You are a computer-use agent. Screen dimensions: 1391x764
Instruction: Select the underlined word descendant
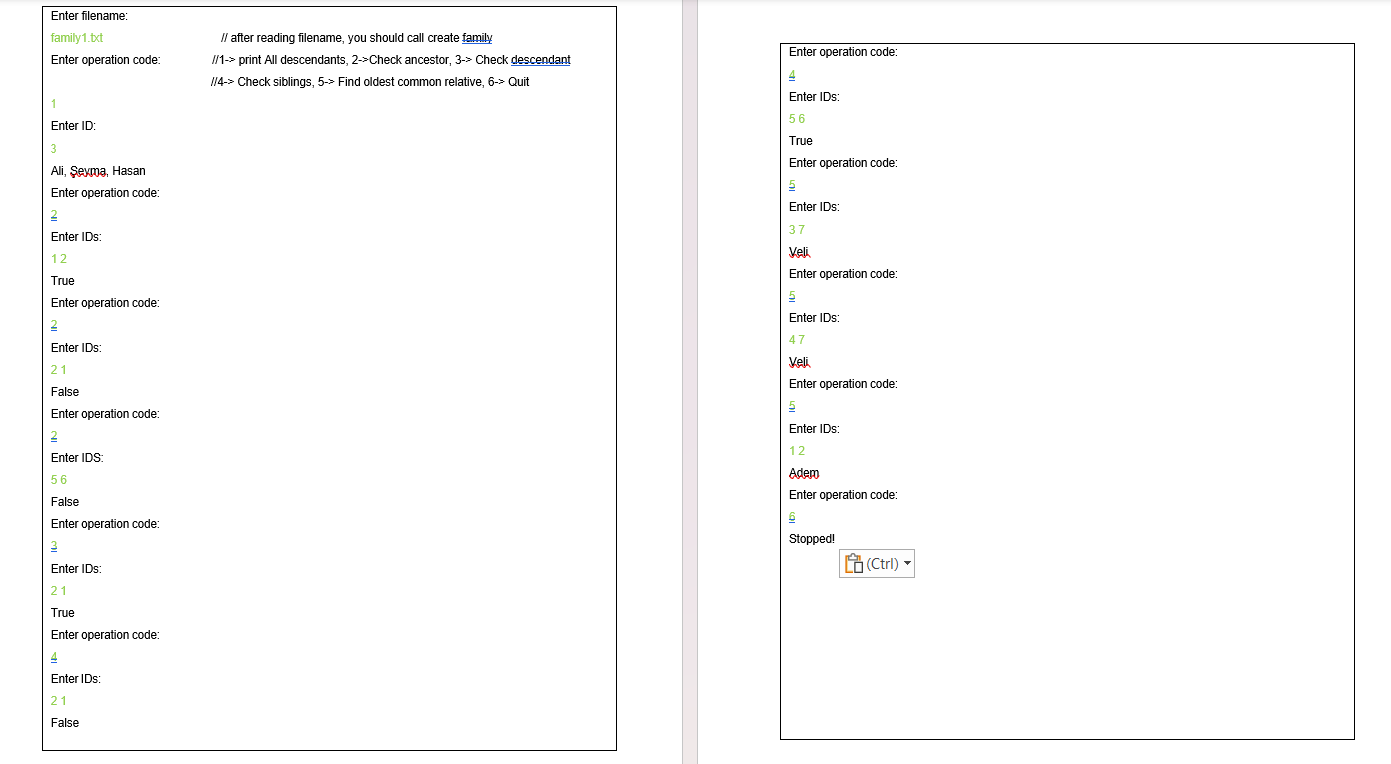(540, 59)
